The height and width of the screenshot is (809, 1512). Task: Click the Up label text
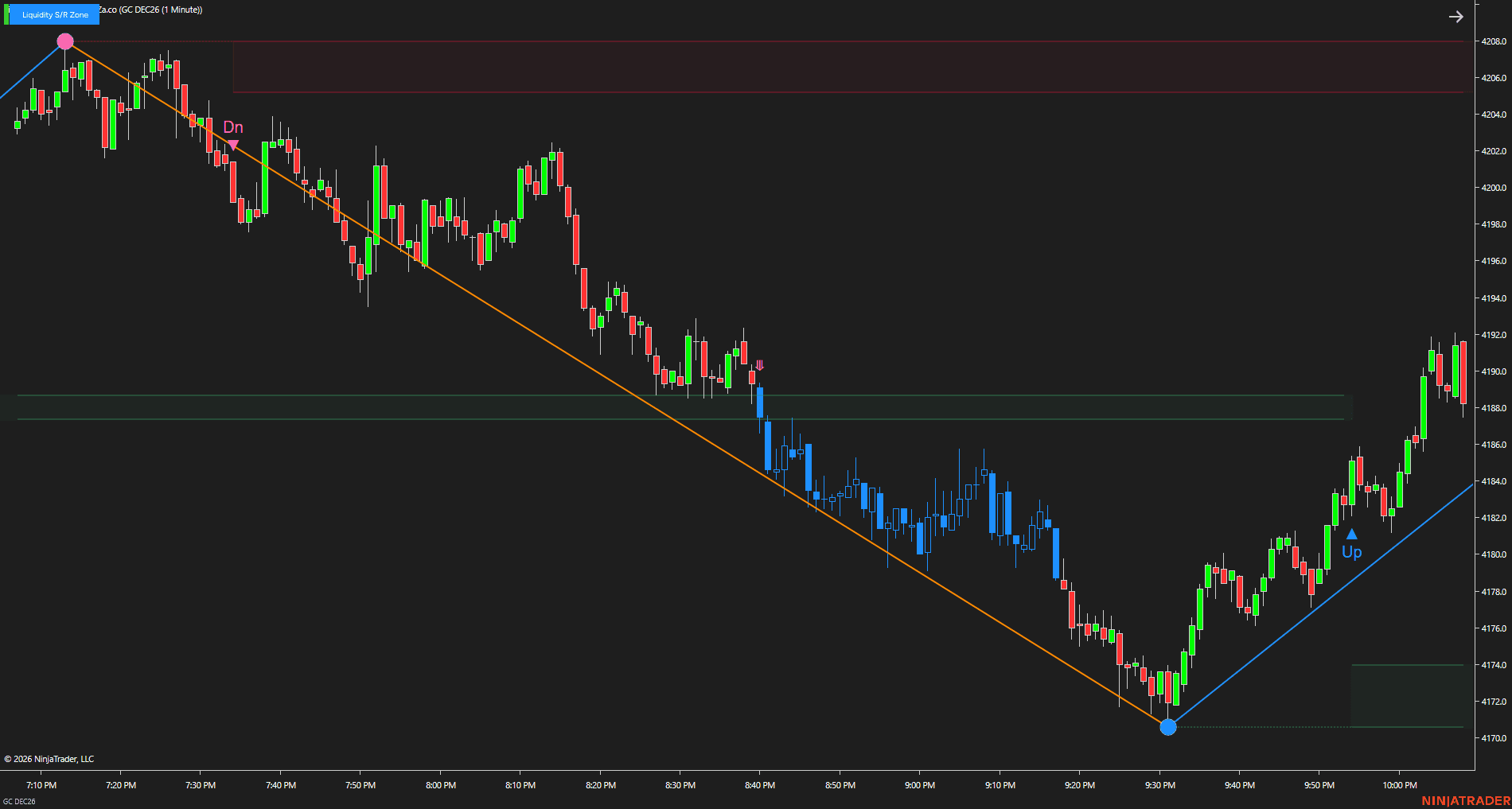coord(1352,552)
